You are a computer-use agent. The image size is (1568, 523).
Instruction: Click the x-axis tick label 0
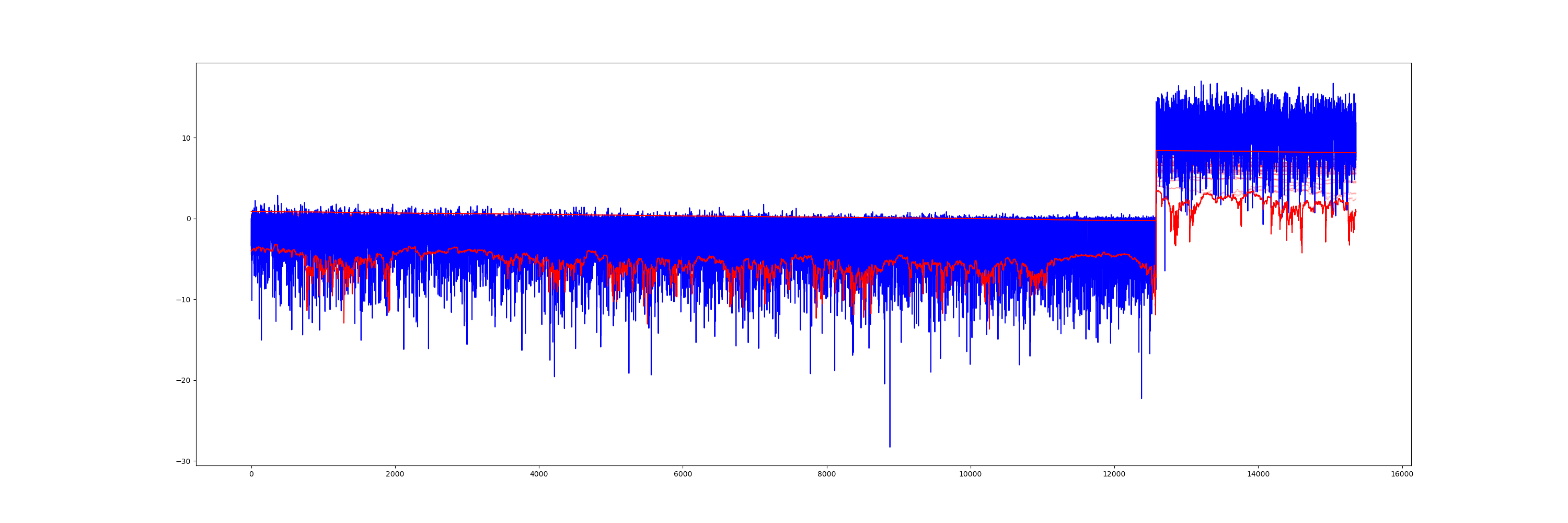251,474
